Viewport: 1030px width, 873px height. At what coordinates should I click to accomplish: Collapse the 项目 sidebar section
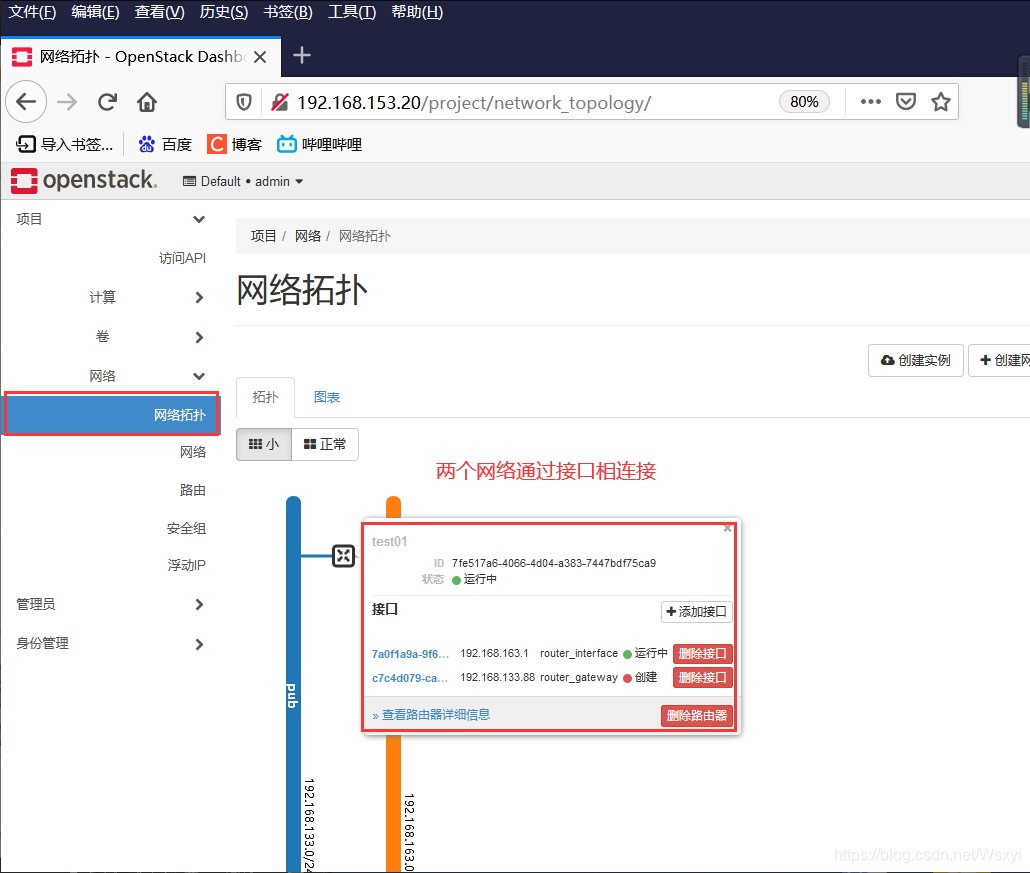click(110, 219)
